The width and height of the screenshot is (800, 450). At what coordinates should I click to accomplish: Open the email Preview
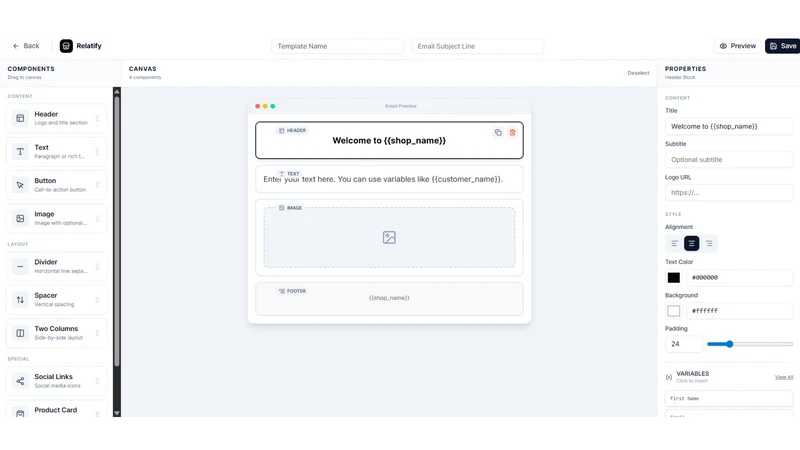738,46
